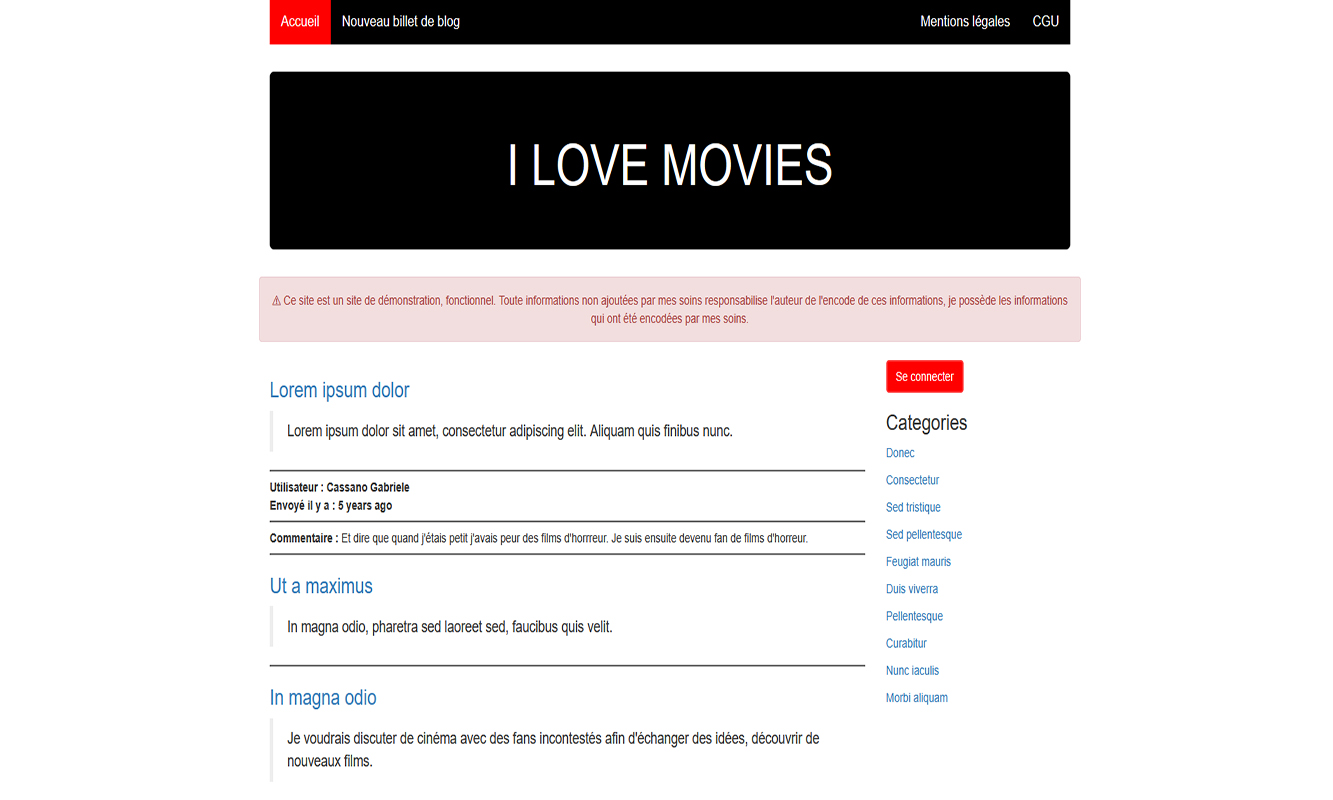Select the Consectetur category

(x=912, y=480)
